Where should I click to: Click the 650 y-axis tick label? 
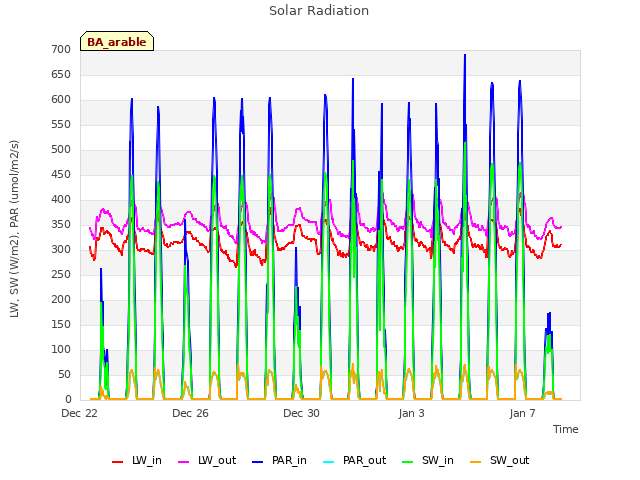61,75
